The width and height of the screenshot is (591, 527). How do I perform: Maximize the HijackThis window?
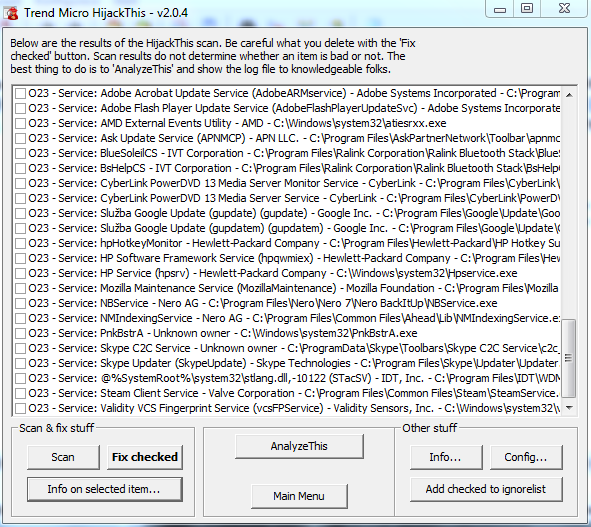(x=527, y=8)
